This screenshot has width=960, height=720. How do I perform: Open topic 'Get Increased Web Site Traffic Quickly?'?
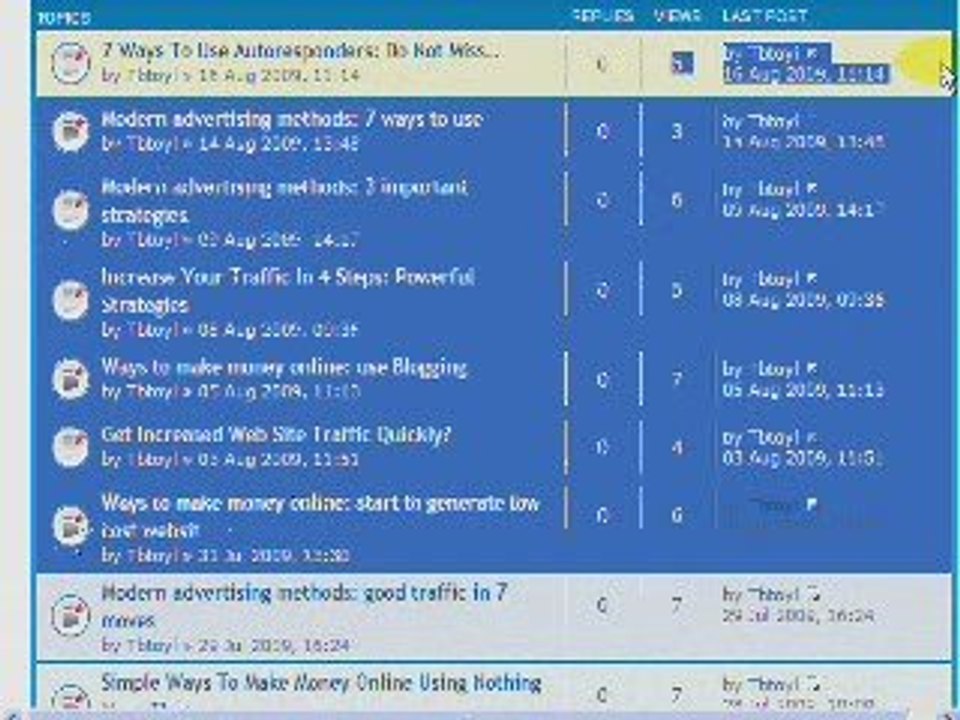(x=276, y=435)
